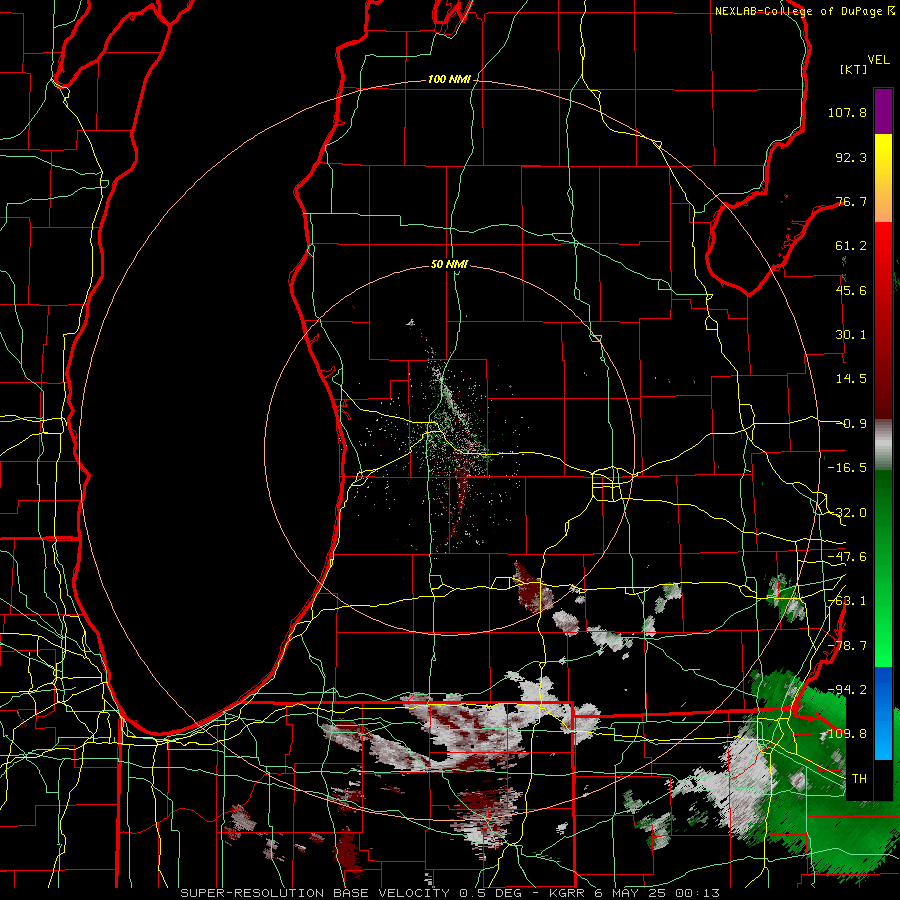
Task: Click the -0.9 legend value
Action: (852, 424)
